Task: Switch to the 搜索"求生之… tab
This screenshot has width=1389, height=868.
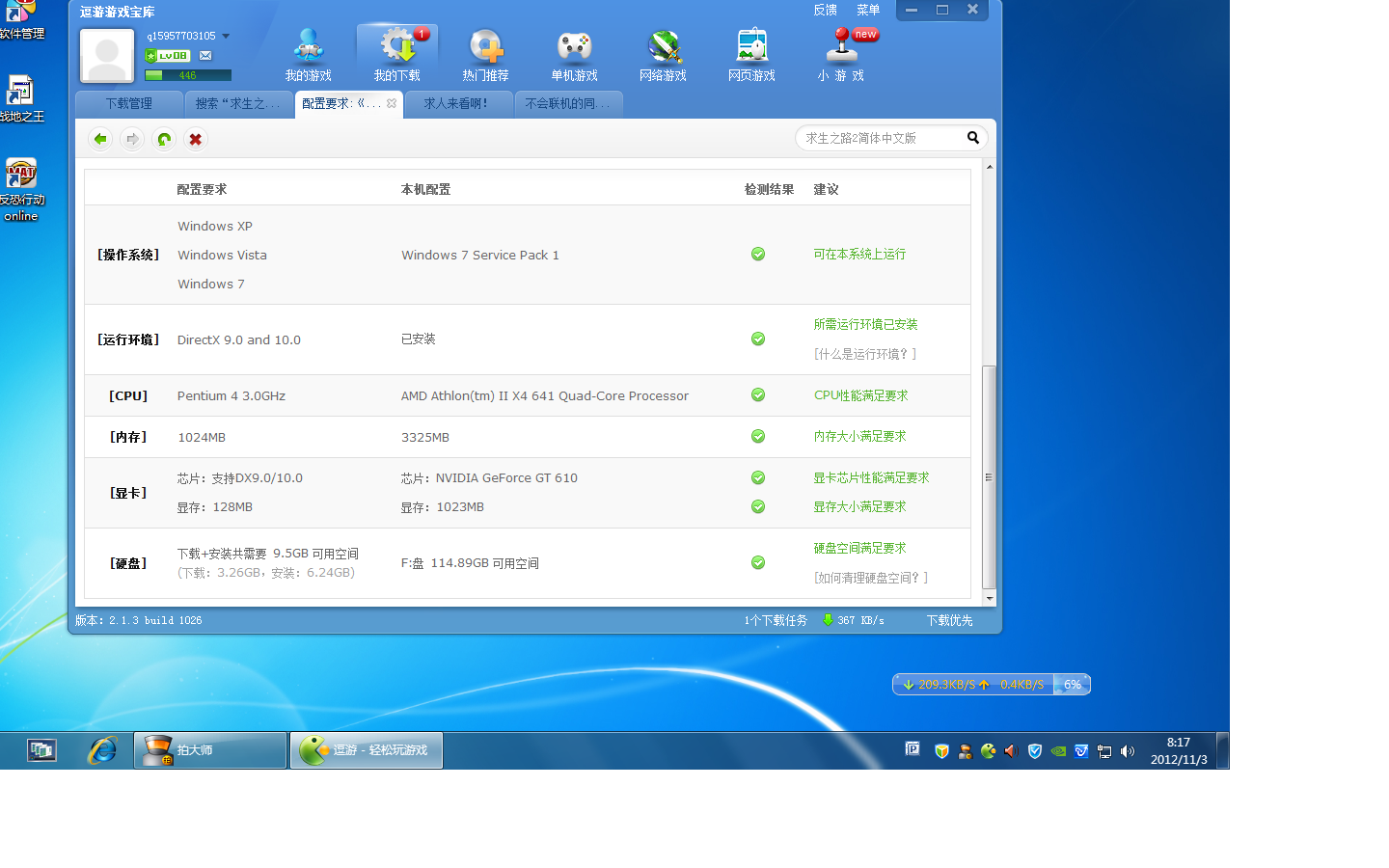Action: (x=237, y=104)
